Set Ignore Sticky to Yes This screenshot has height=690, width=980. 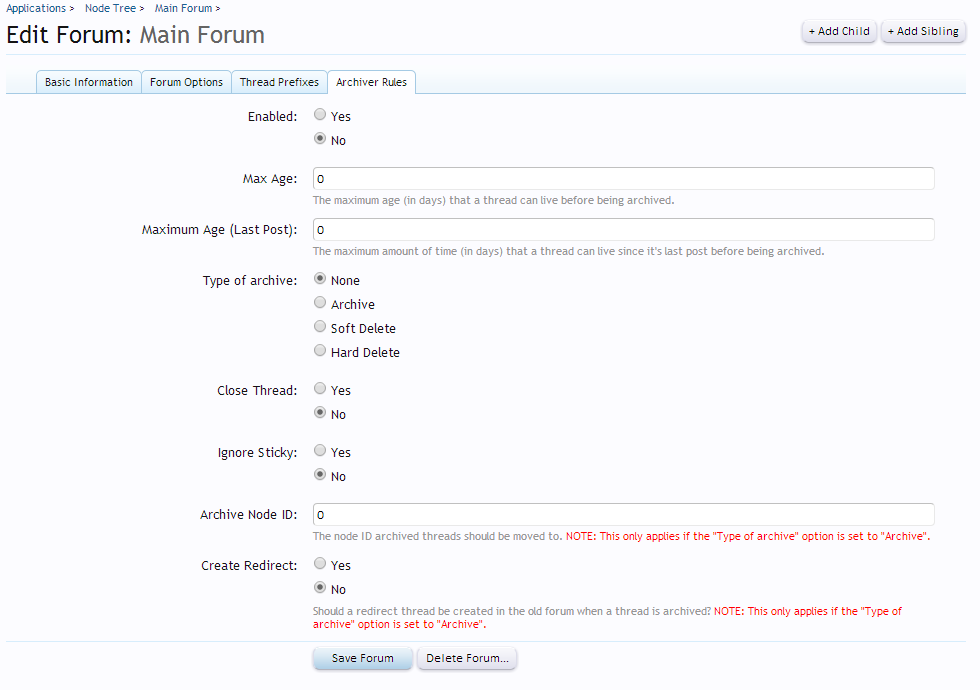(320, 452)
